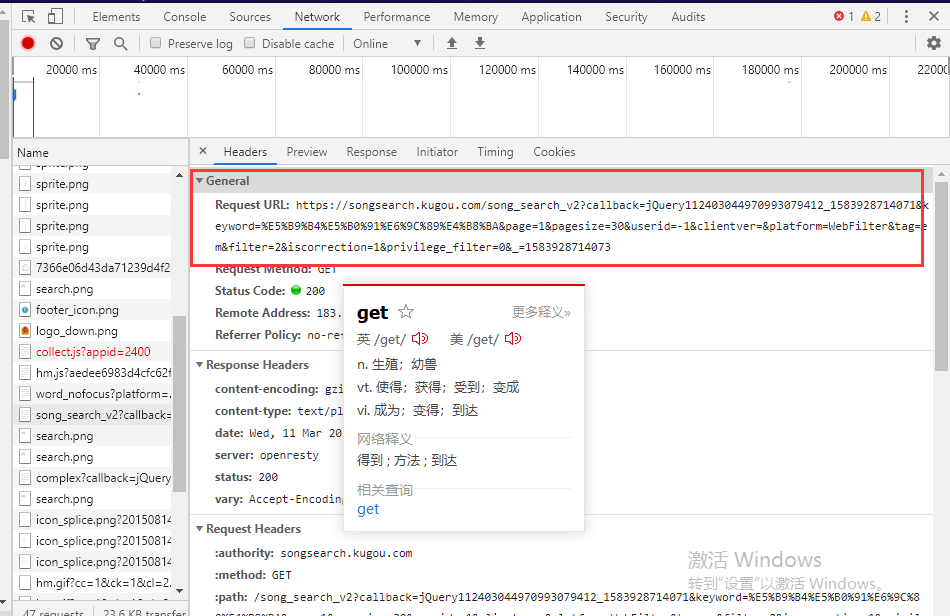The height and width of the screenshot is (616, 950).
Task: Switch to the Console tab
Action: click(185, 17)
